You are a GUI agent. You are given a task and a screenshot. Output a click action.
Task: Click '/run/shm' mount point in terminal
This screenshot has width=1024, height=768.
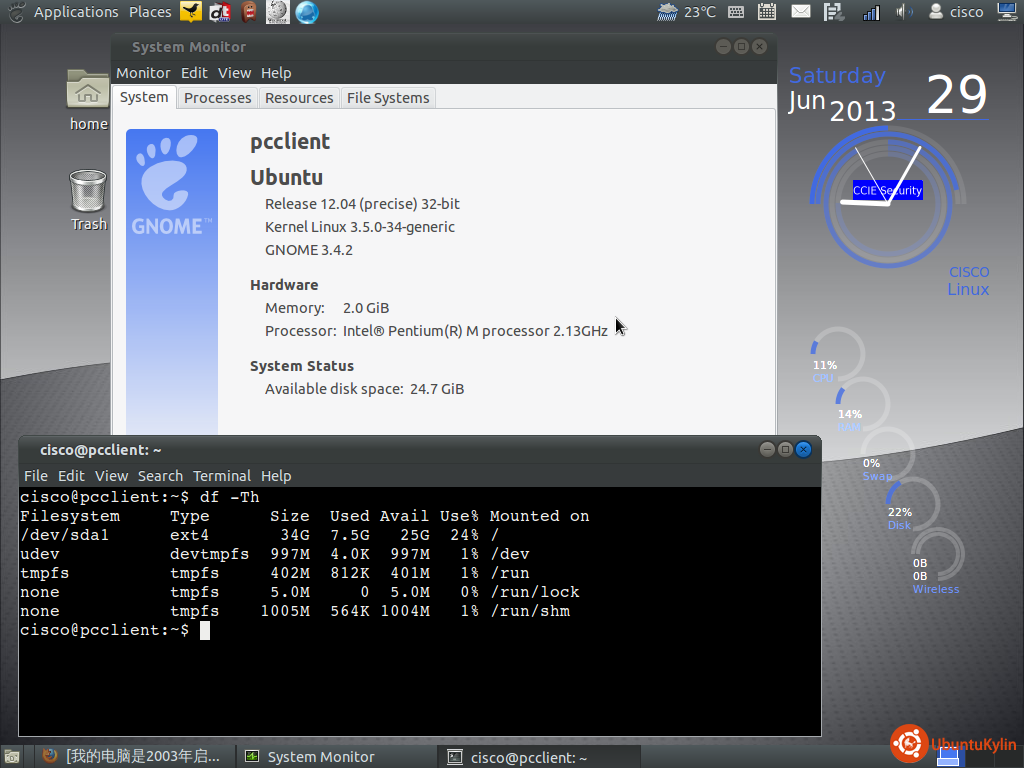[x=530, y=611]
